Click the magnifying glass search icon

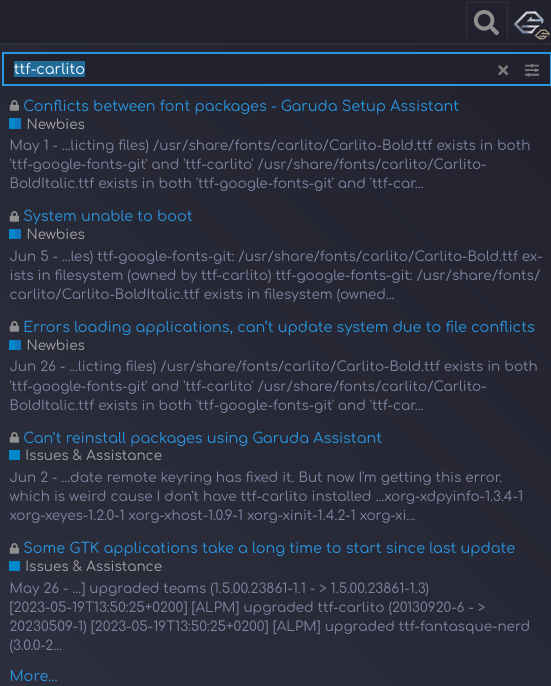pos(486,23)
